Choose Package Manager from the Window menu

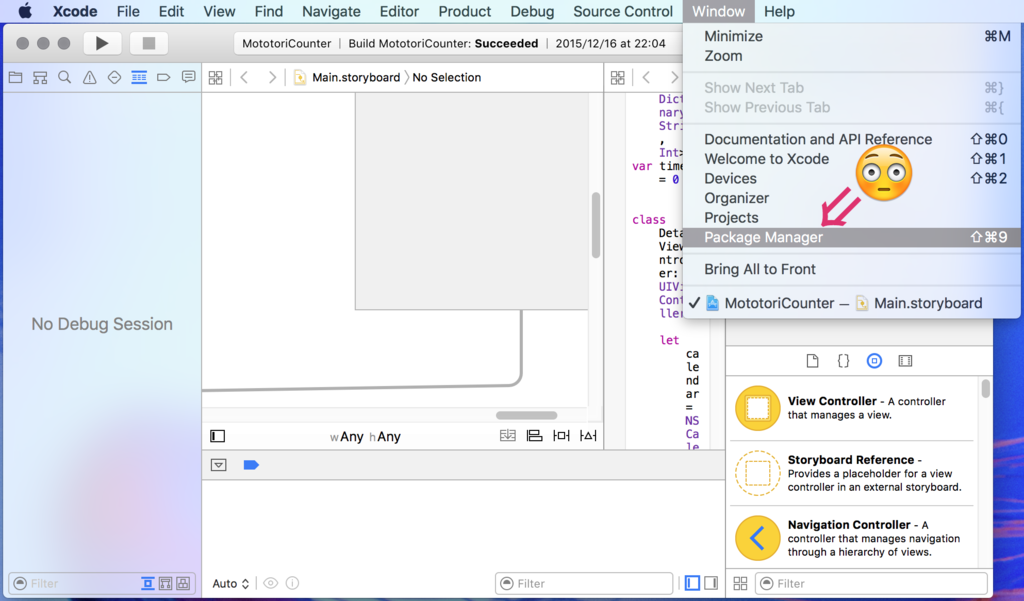pyautogui.click(x=852, y=237)
